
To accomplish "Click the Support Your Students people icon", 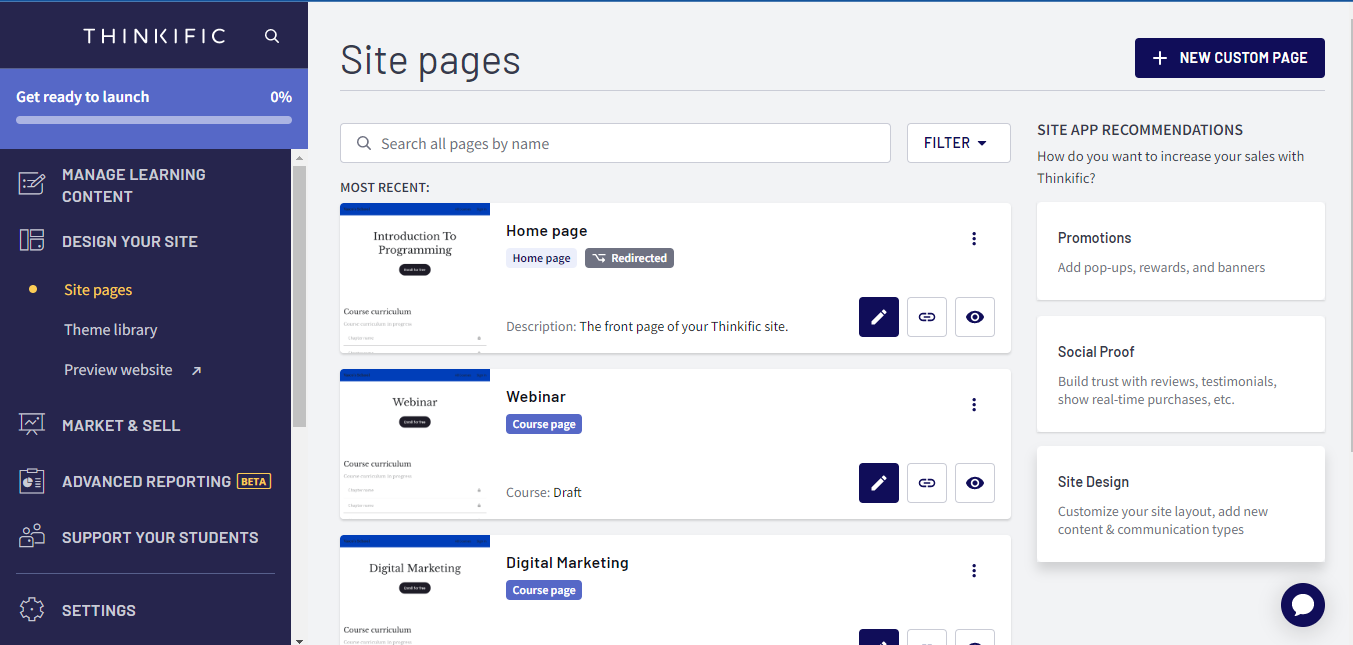I will click(32, 537).
